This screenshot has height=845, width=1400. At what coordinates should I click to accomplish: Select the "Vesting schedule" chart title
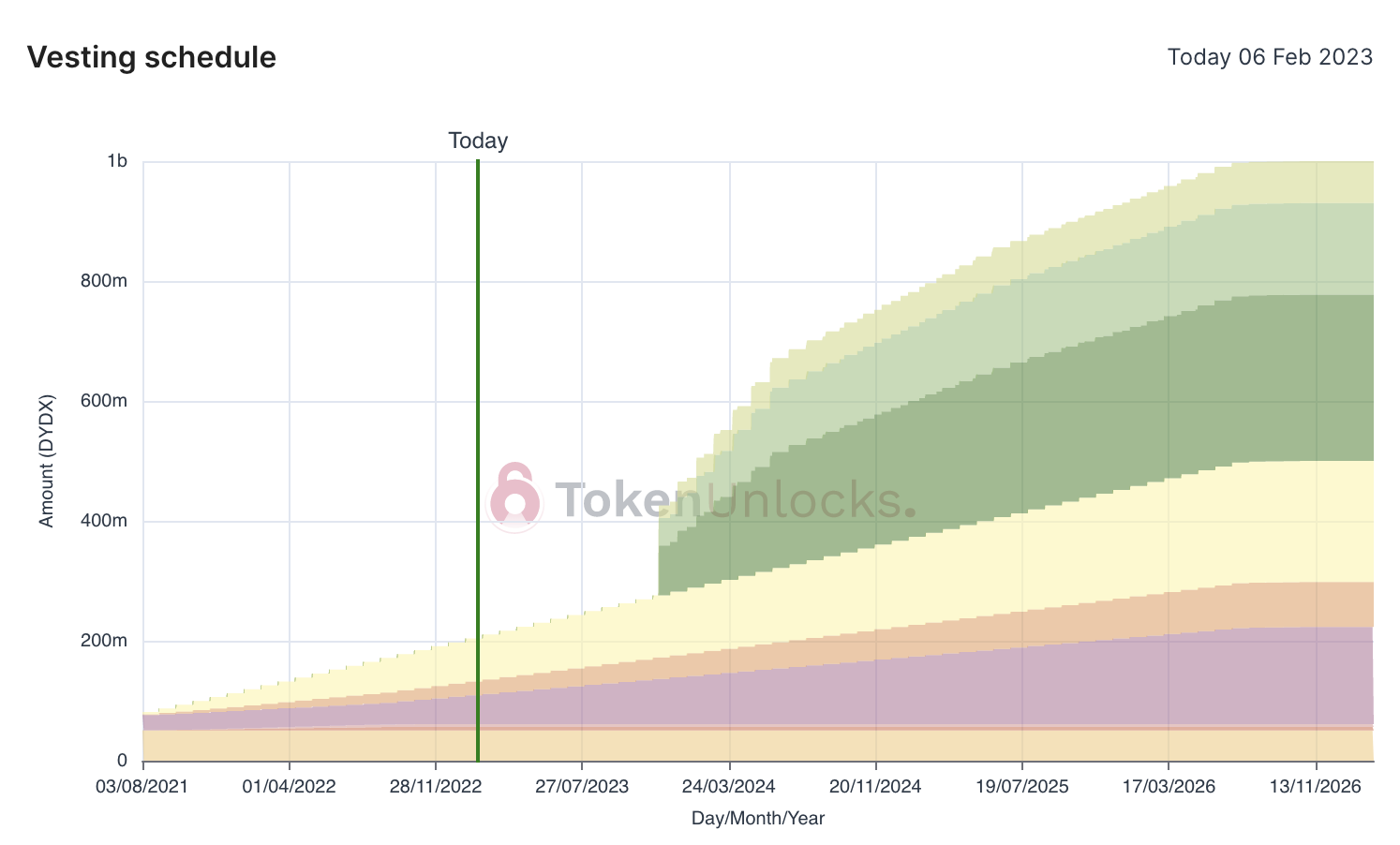click(x=152, y=57)
